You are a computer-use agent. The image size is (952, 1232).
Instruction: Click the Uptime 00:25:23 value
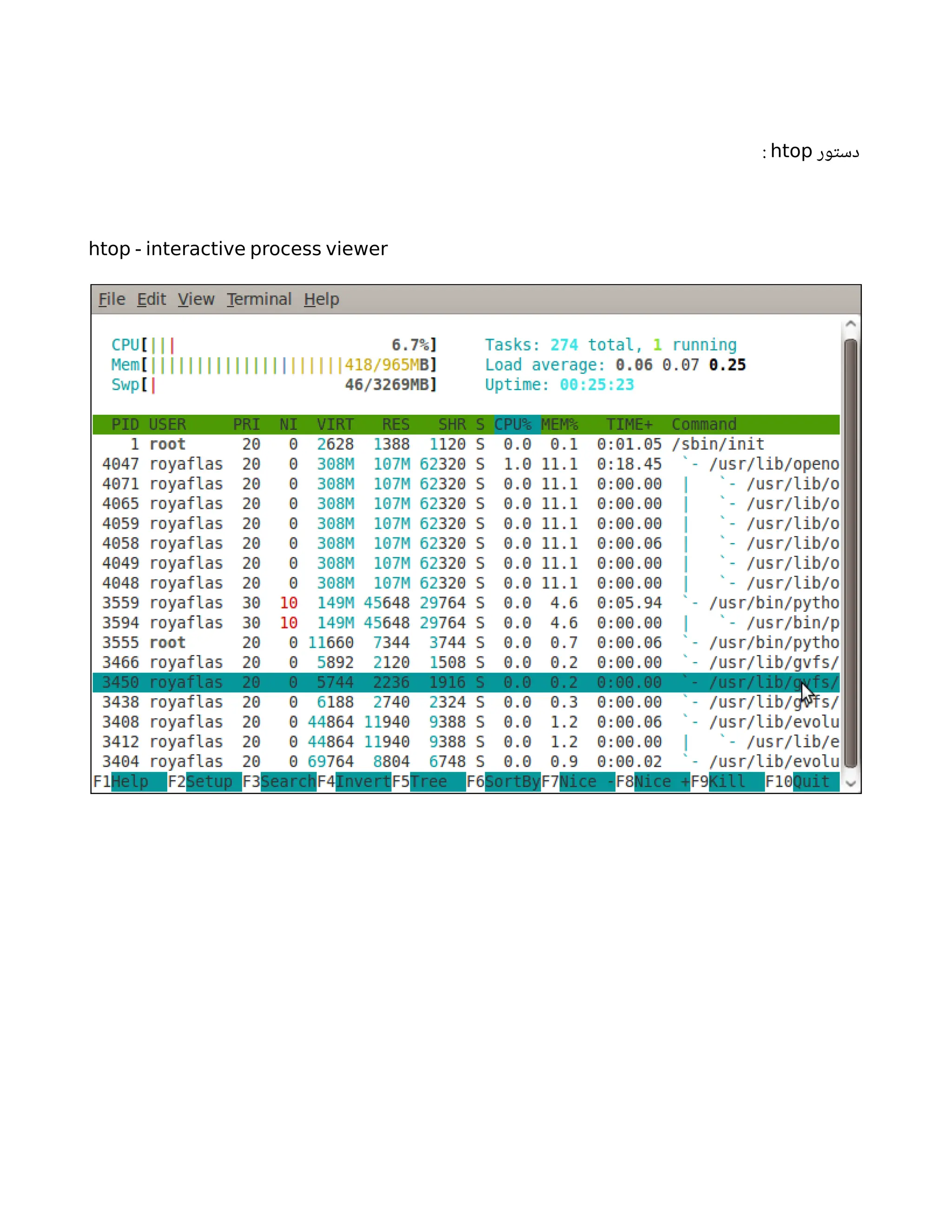pyautogui.click(x=597, y=384)
